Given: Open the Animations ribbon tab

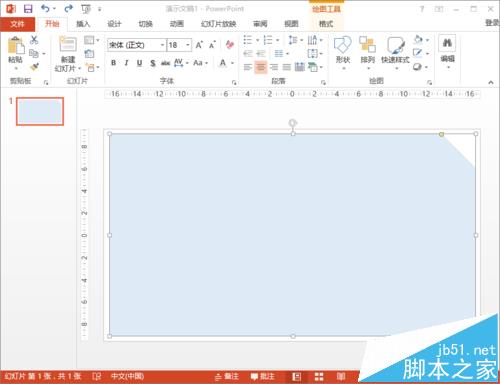Looking at the screenshot, I should [177, 24].
